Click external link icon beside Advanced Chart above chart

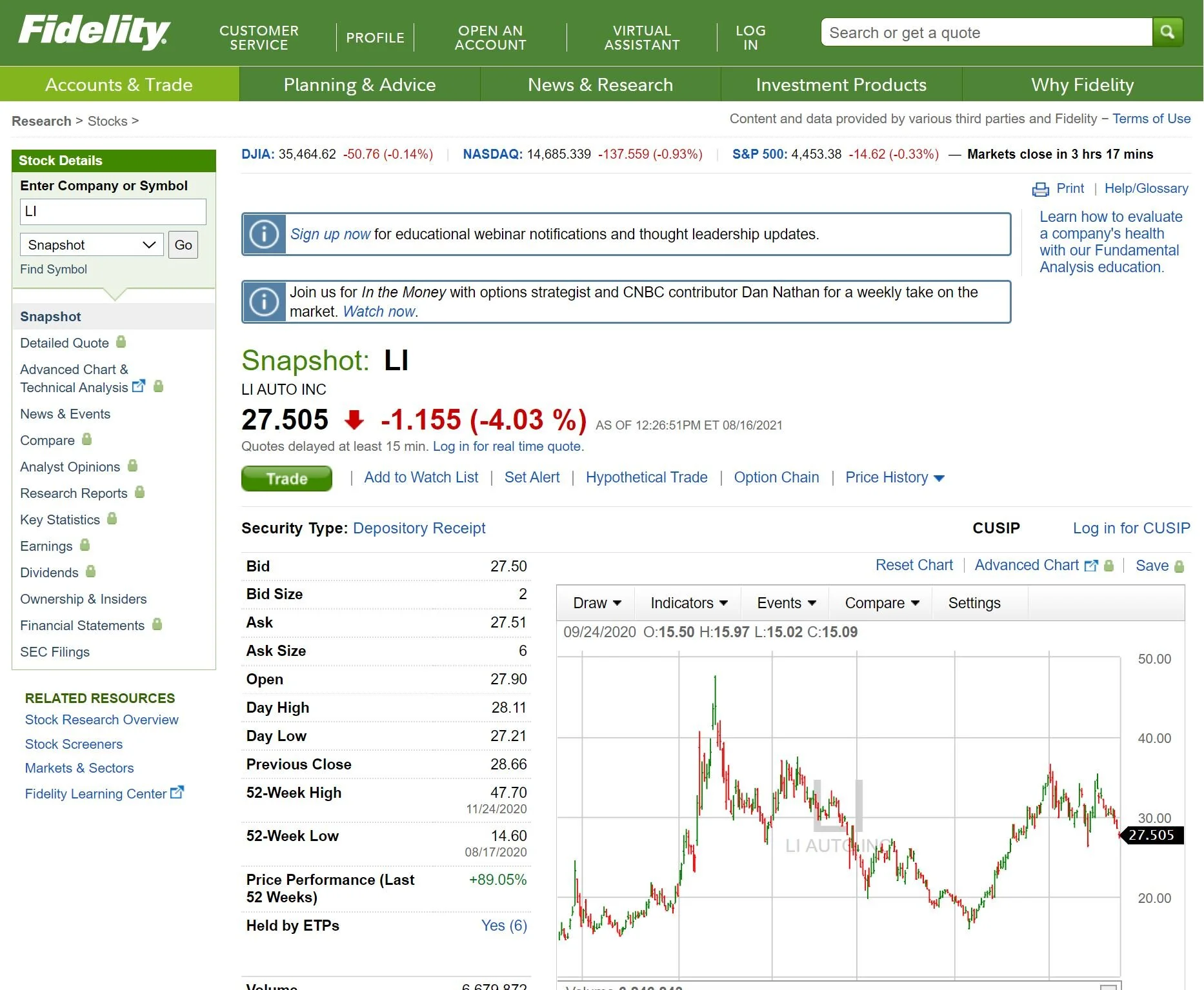pyautogui.click(x=1091, y=566)
